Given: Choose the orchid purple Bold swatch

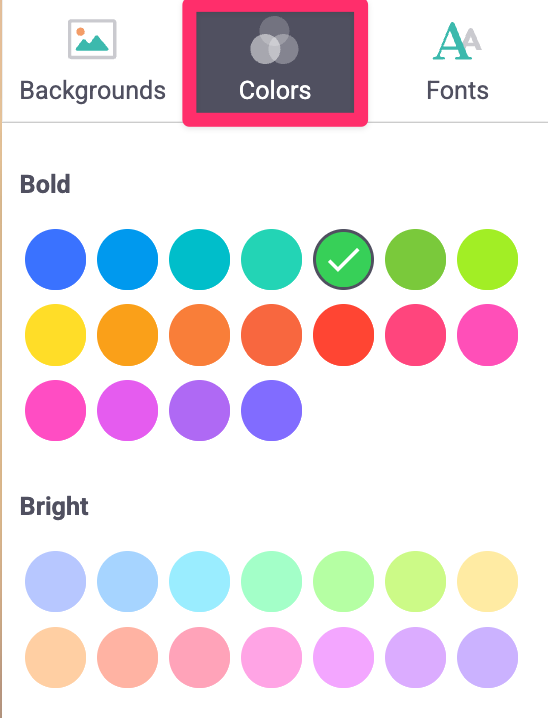Looking at the screenshot, I should coord(127,410).
